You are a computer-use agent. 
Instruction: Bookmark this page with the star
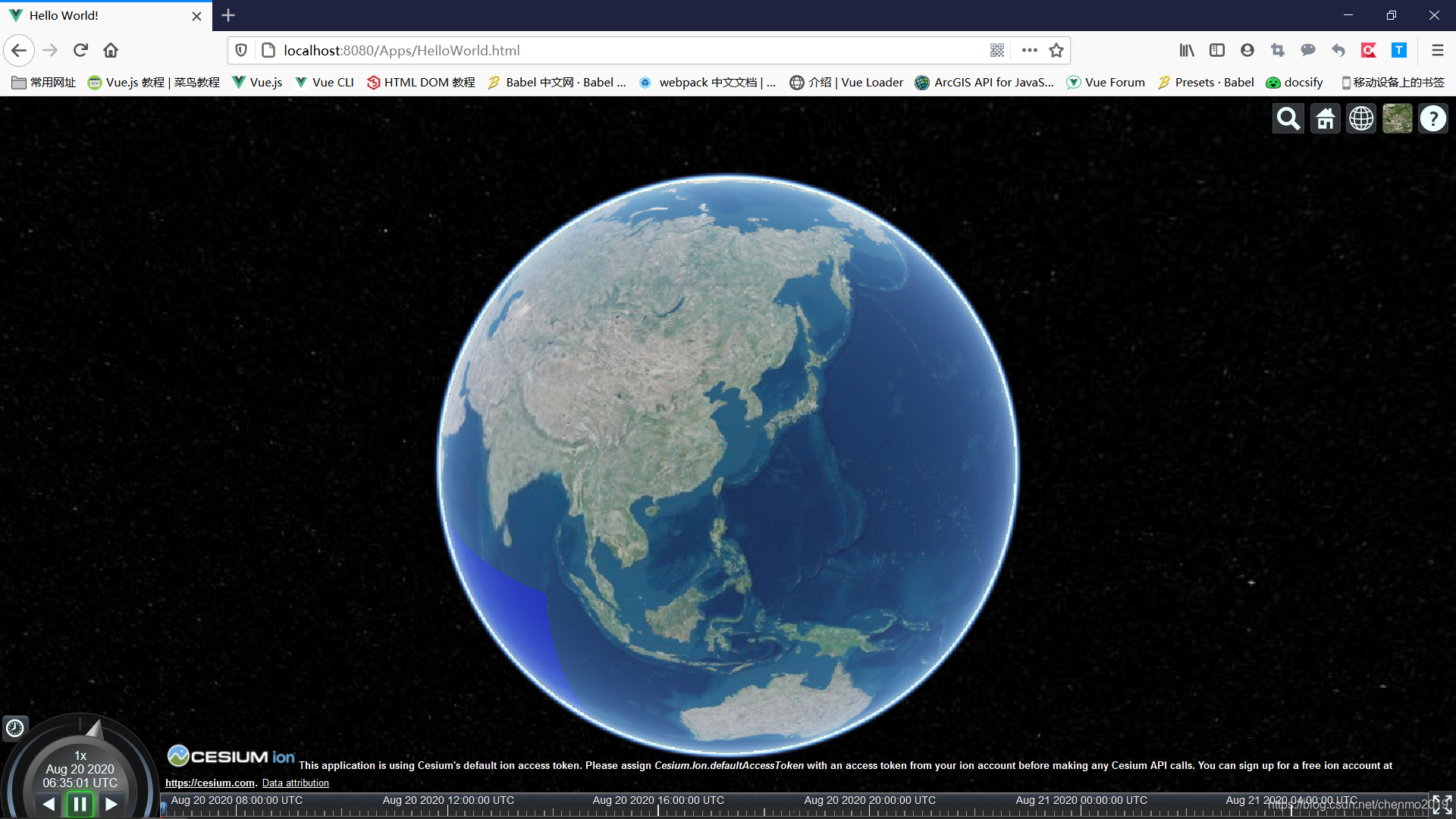(1056, 51)
